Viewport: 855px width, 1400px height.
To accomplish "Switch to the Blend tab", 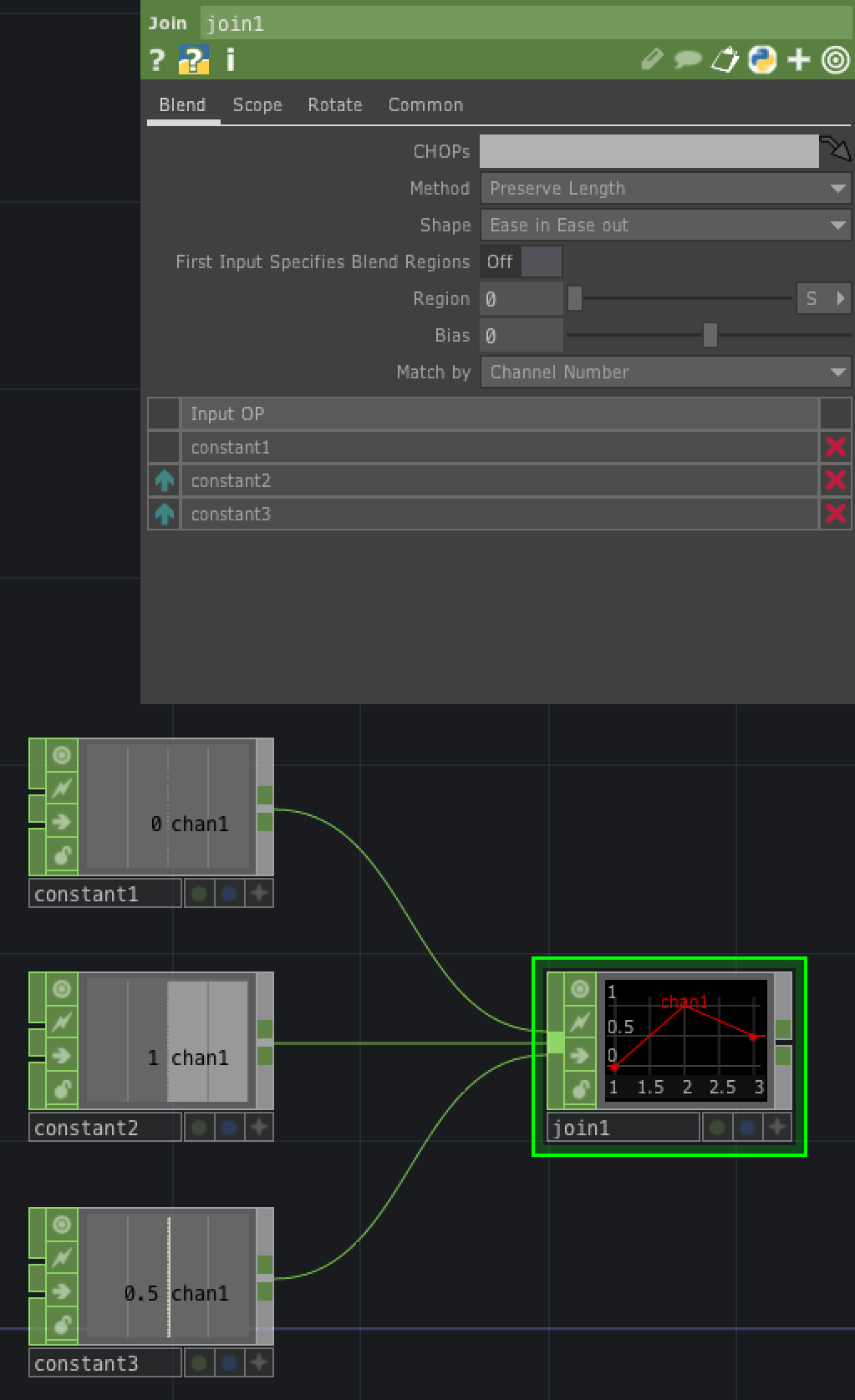I will pos(182,105).
